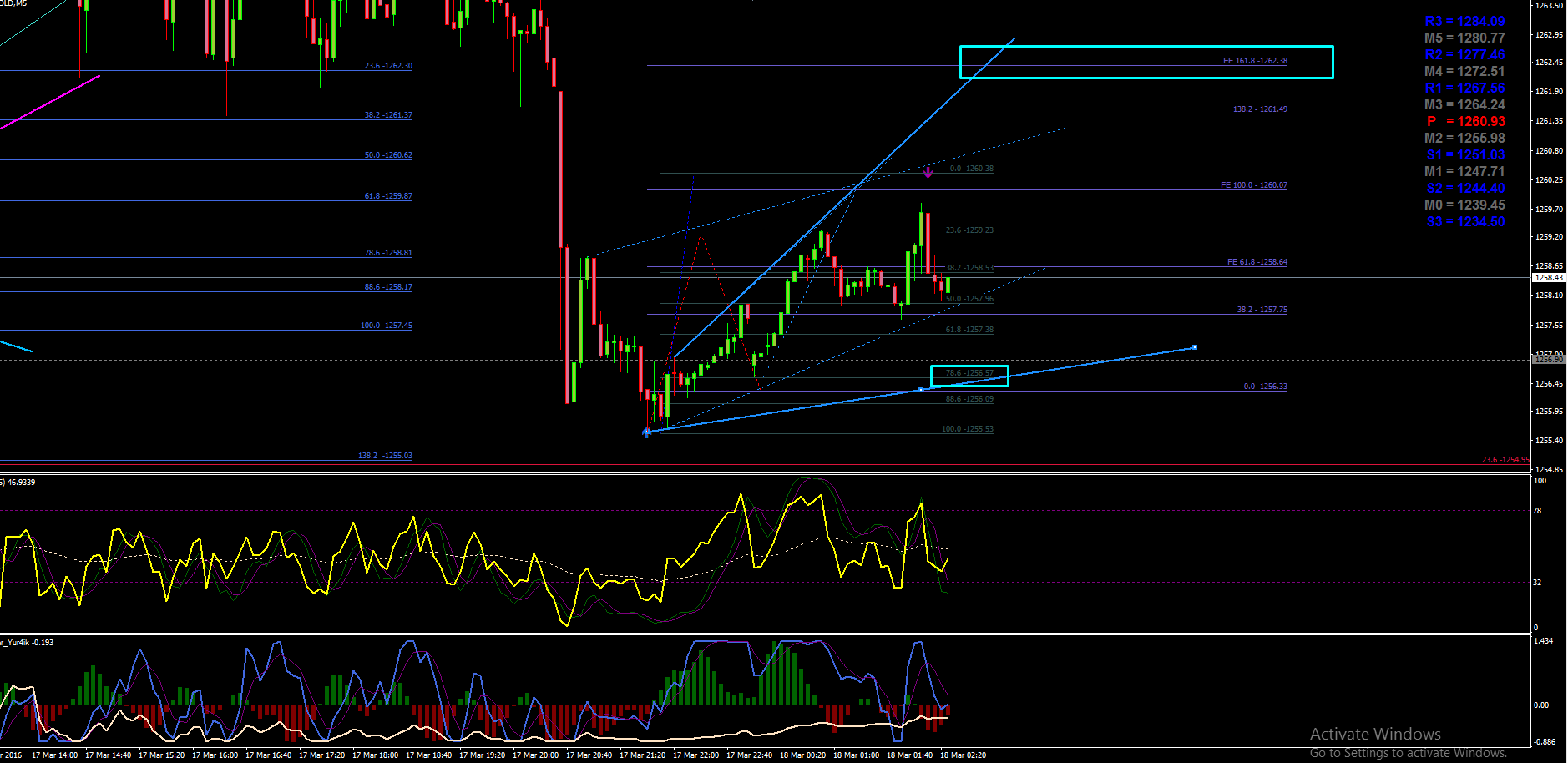Viewport: 1568px width, 763px height.
Task: Click the 0.0 -1260.38 retracement label
Action: [x=972, y=169]
